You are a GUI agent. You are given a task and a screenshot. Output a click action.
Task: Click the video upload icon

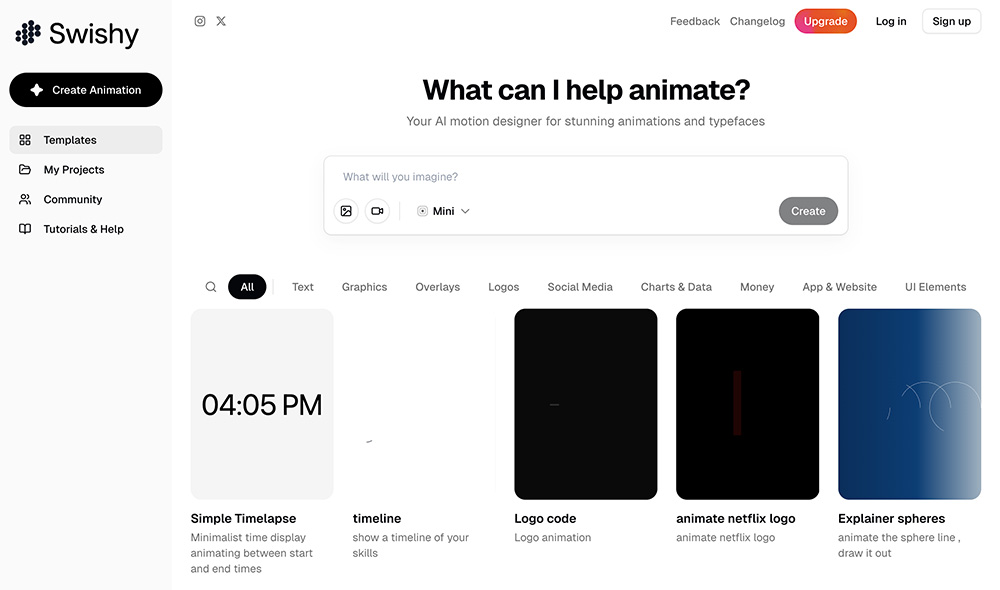(377, 211)
